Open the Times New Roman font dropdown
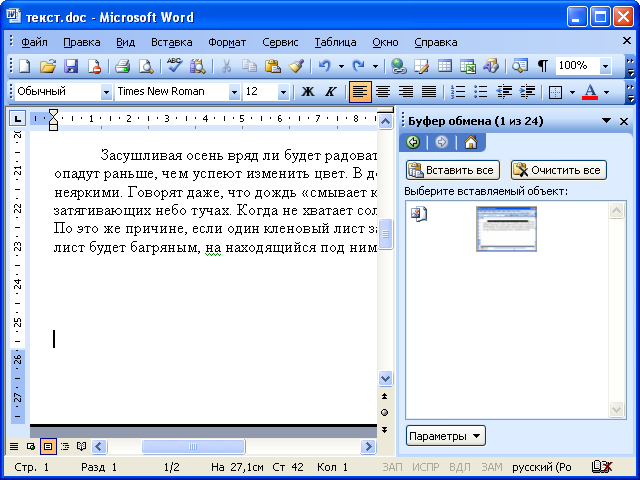Viewport: 640px width, 480px height. click(x=234, y=92)
